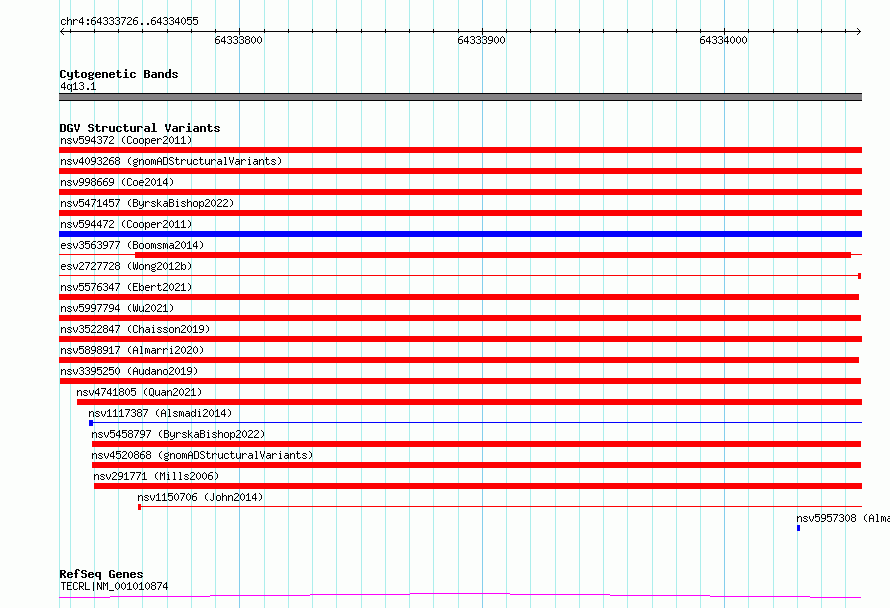The image size is (890, 608).
Task: Select nsv5898917 (Almarri2020) label
Action: tap(132, 350)
